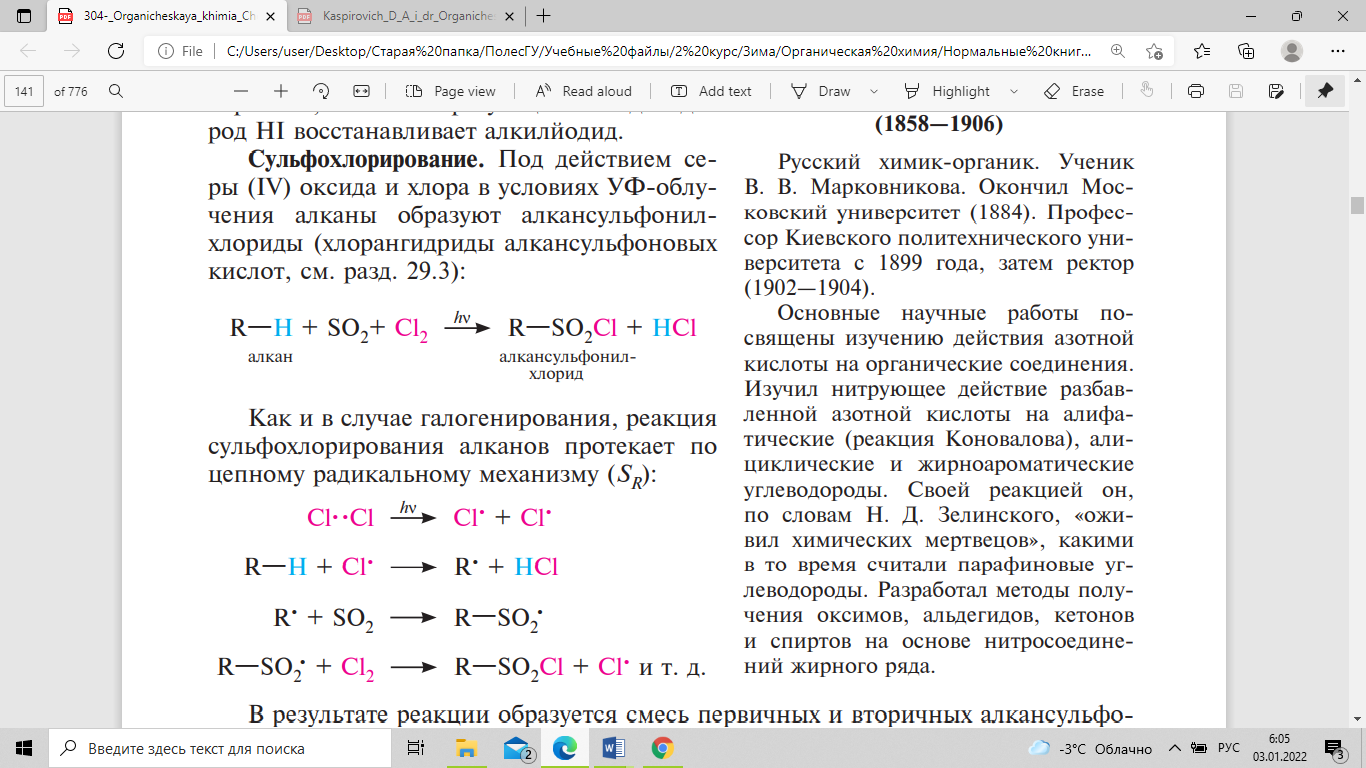Screen dimensions: 1366x768
Task: Select the Erase tool
Action: pos(1074,91)
